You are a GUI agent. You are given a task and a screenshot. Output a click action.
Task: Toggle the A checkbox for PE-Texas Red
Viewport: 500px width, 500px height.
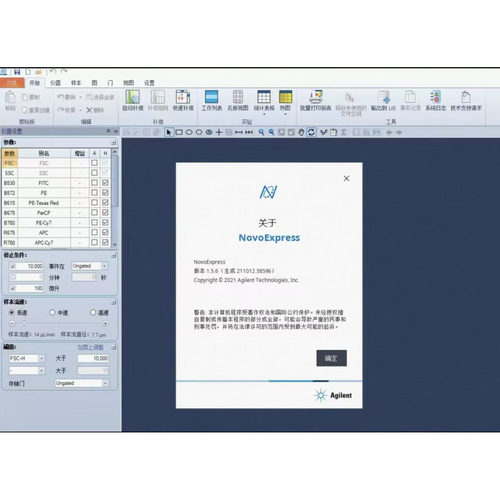pyautogui.click(x=95, y=203)
